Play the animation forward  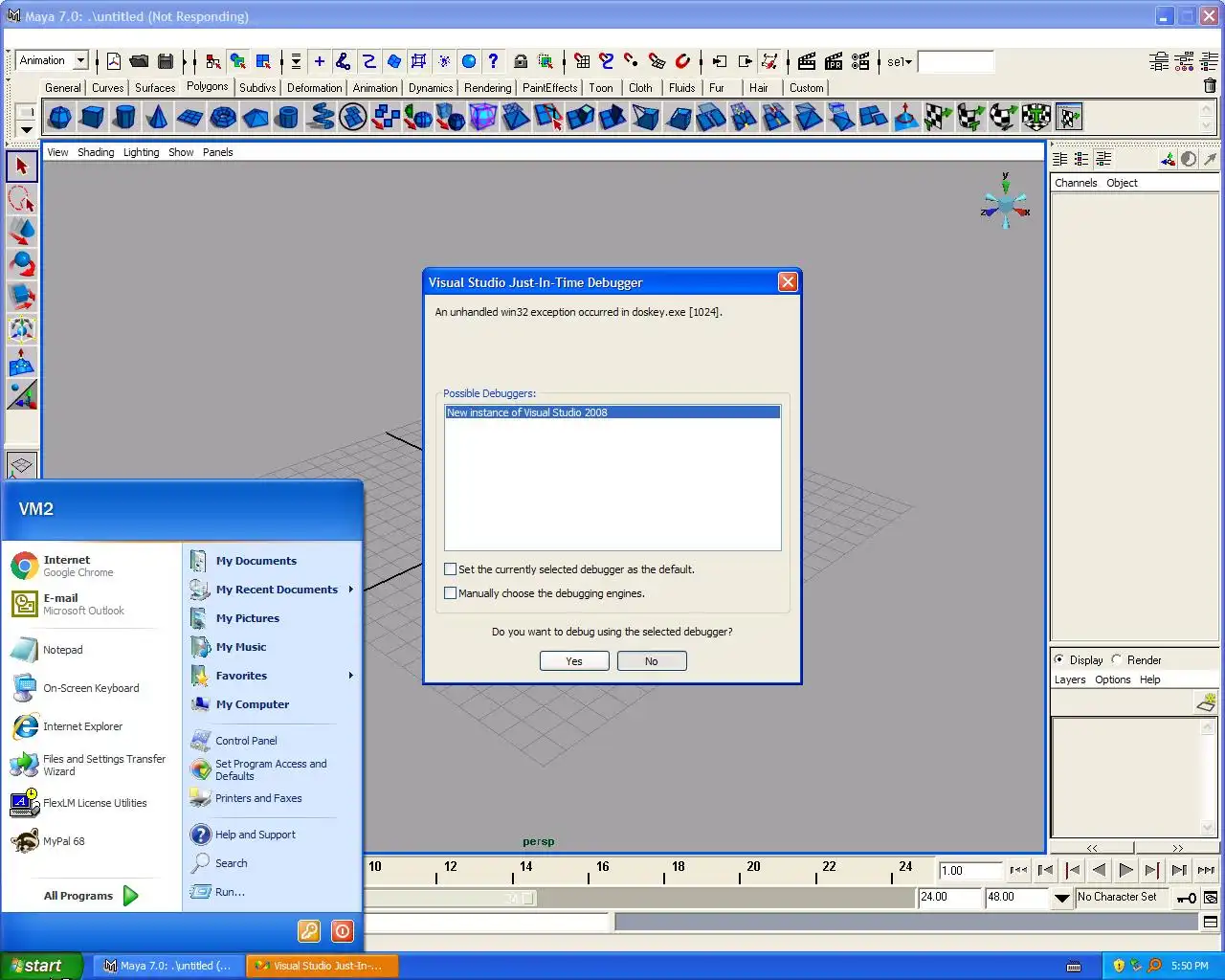point(1125,870)
